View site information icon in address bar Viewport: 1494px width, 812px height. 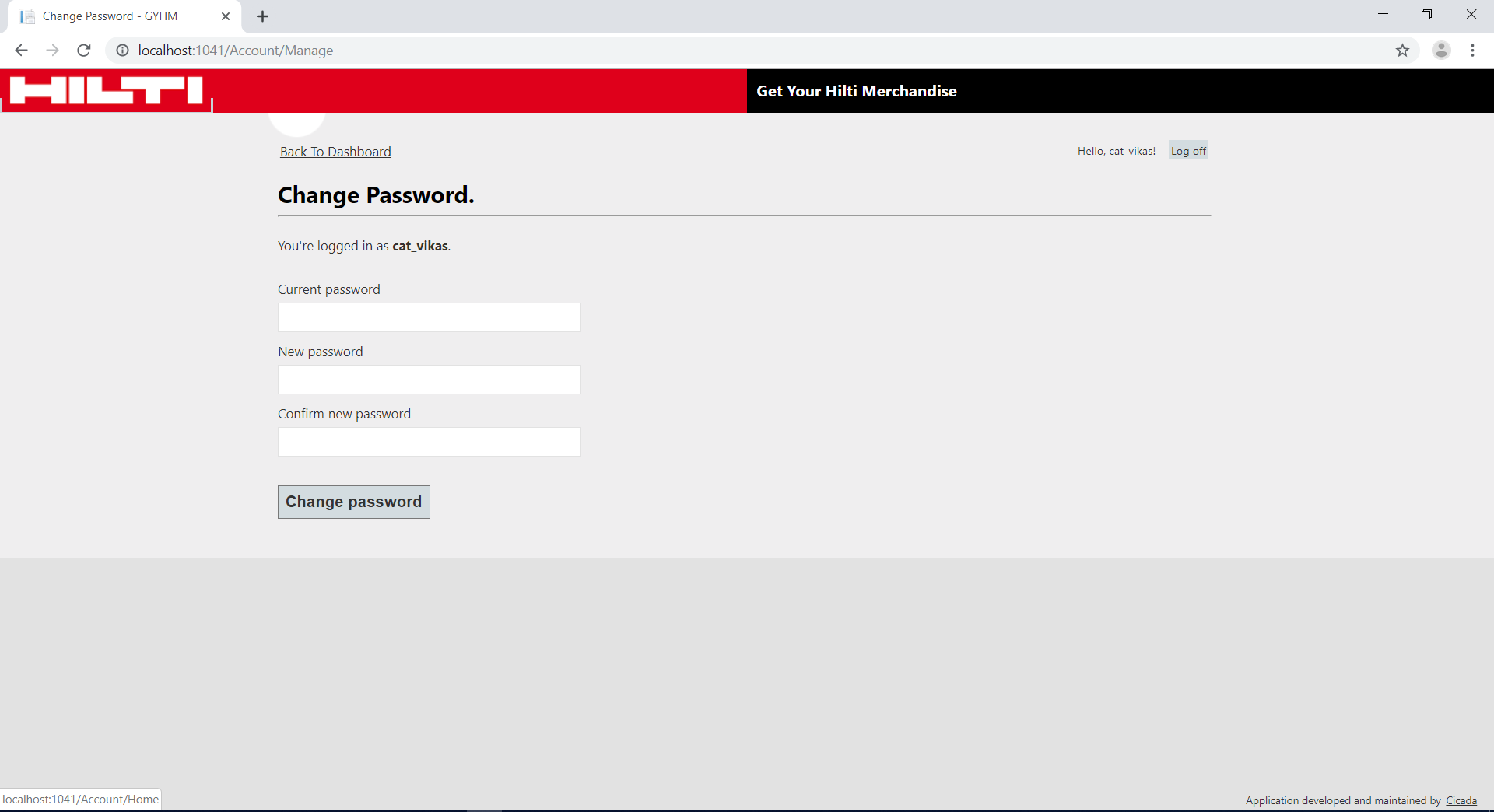122,51
